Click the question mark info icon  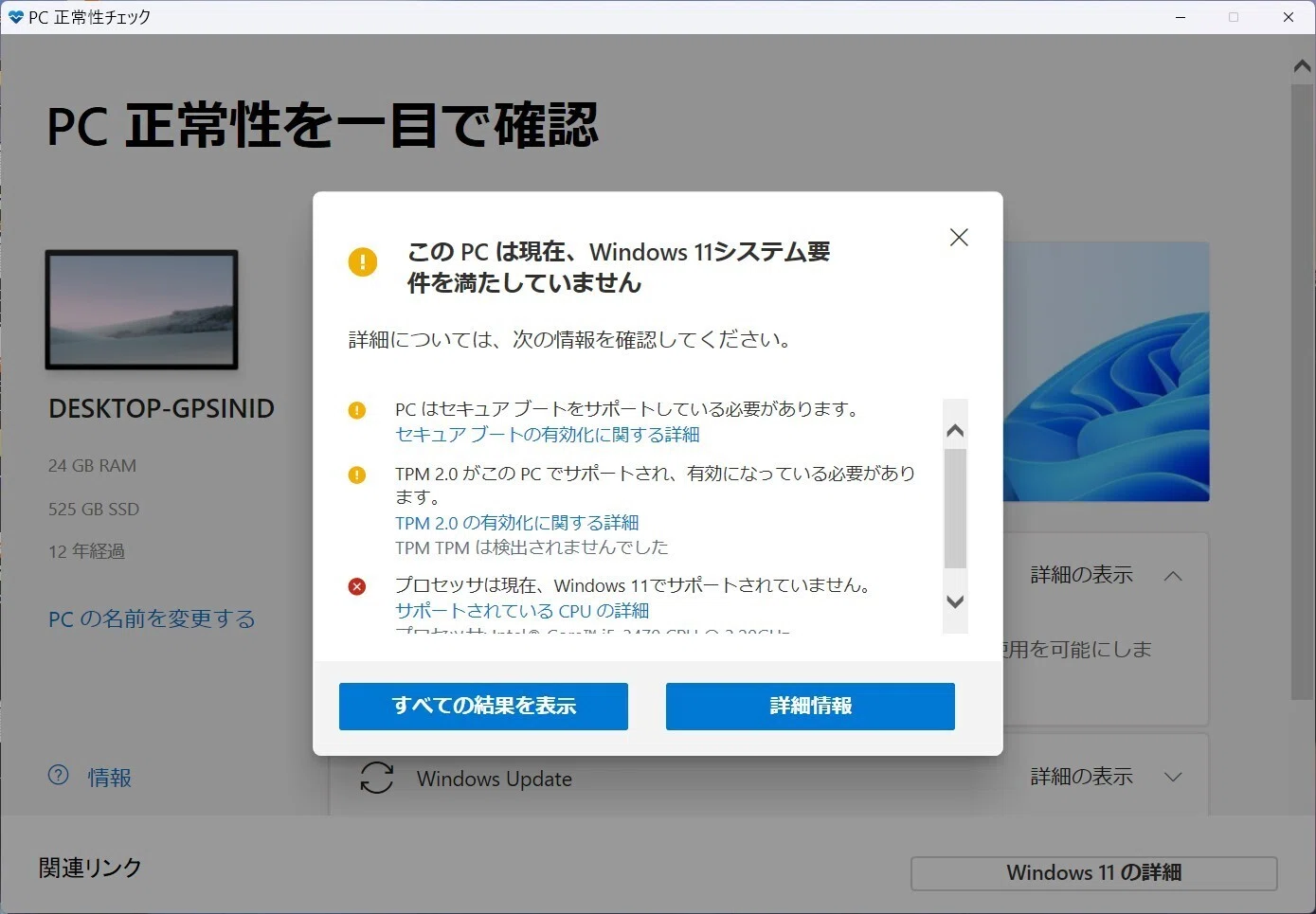[59, 775]
